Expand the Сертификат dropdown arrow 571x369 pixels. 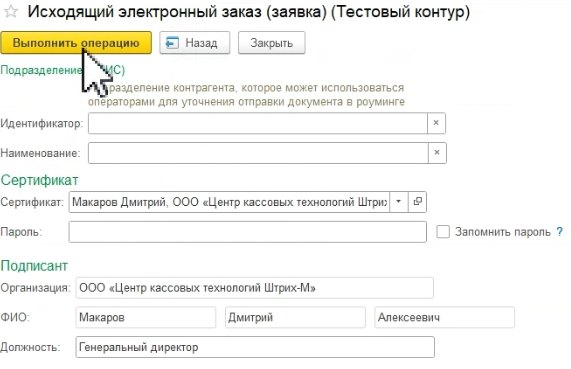point(399,202)
